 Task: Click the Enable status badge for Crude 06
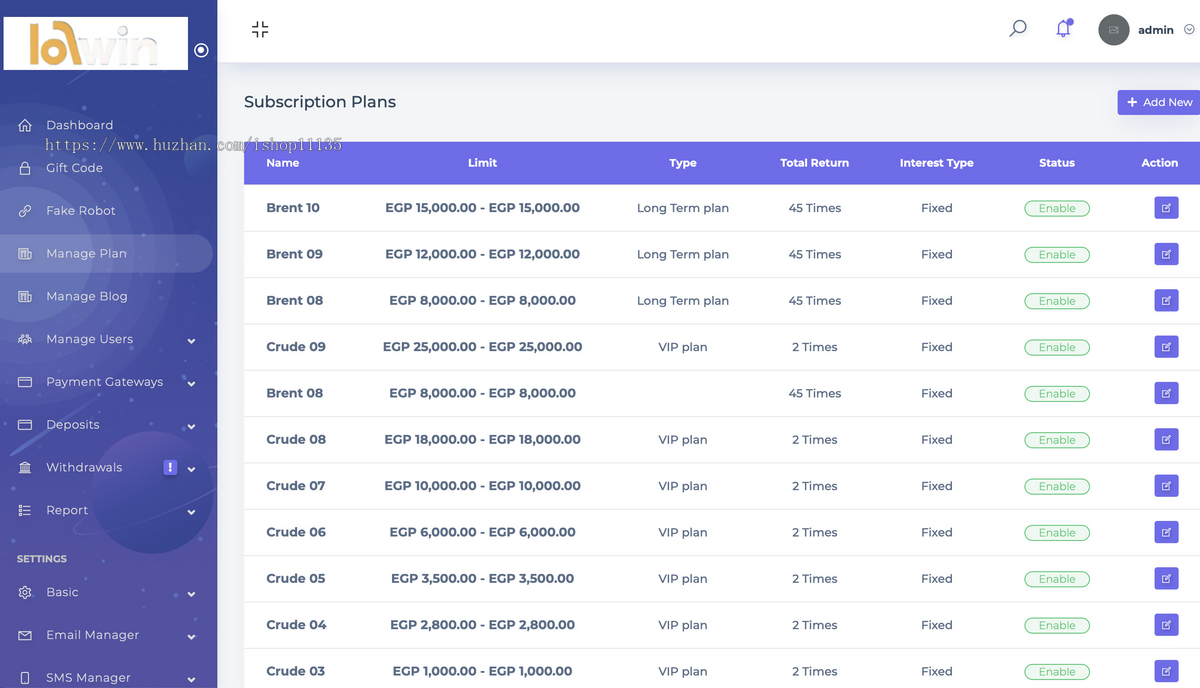1057,533
